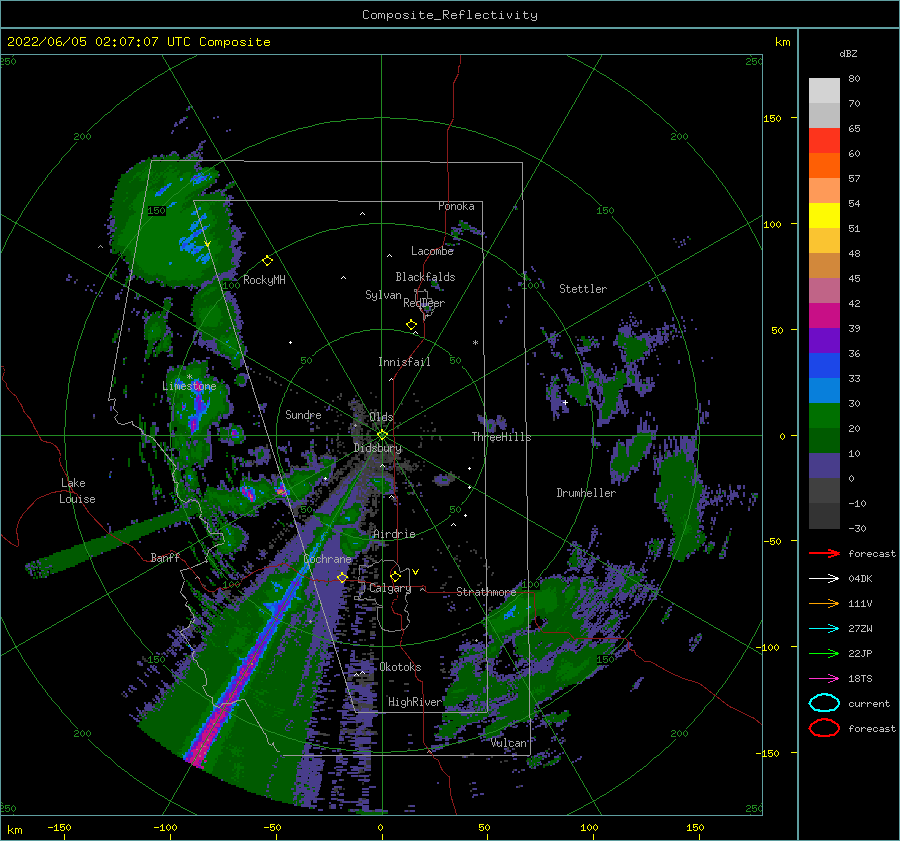This screenshot has height=841, width=900.
Task: Click the Airdrie city label
Action: (x=394, y=534)
